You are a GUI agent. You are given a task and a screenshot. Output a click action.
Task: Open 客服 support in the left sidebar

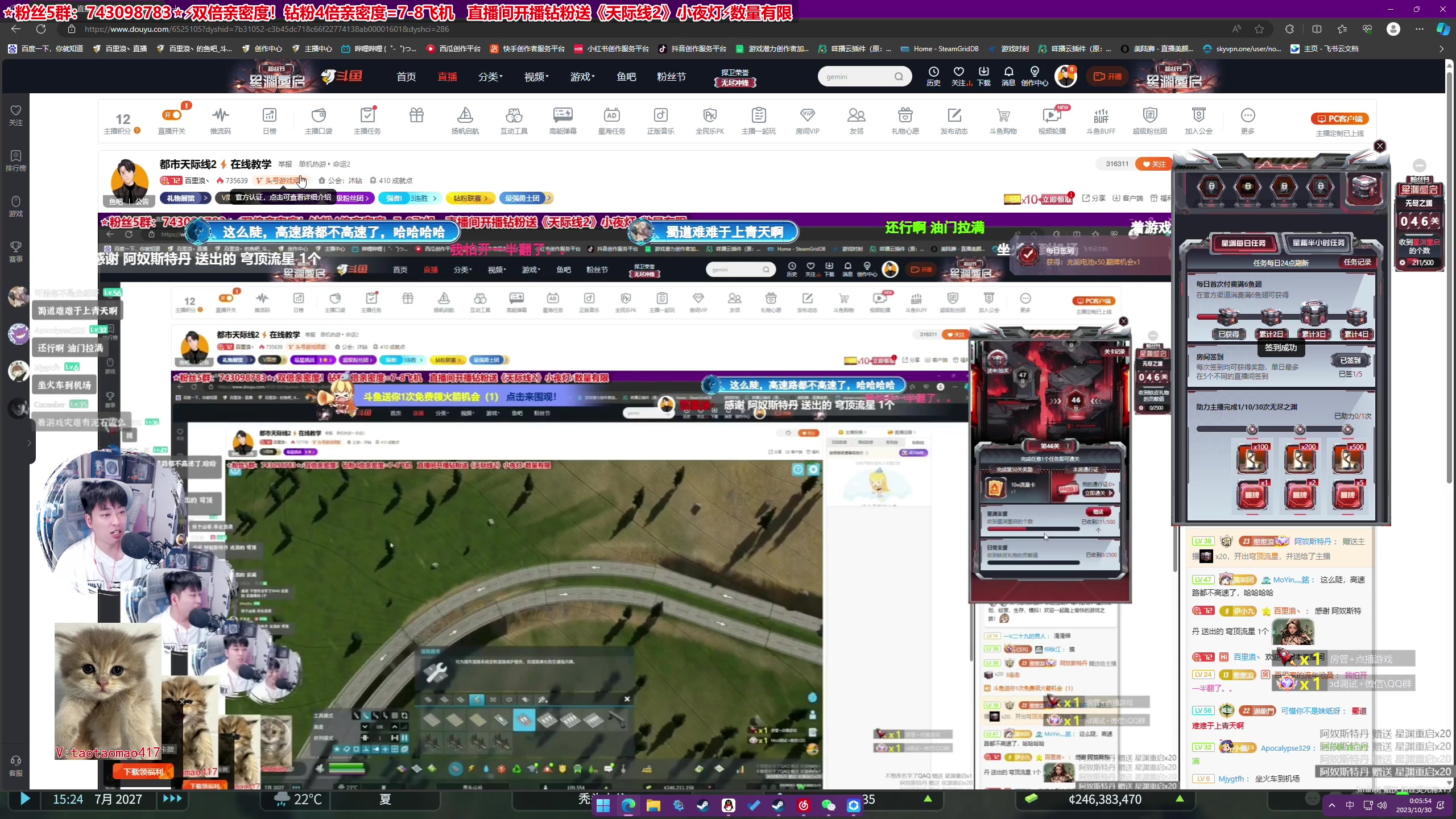tap(16, 766)
